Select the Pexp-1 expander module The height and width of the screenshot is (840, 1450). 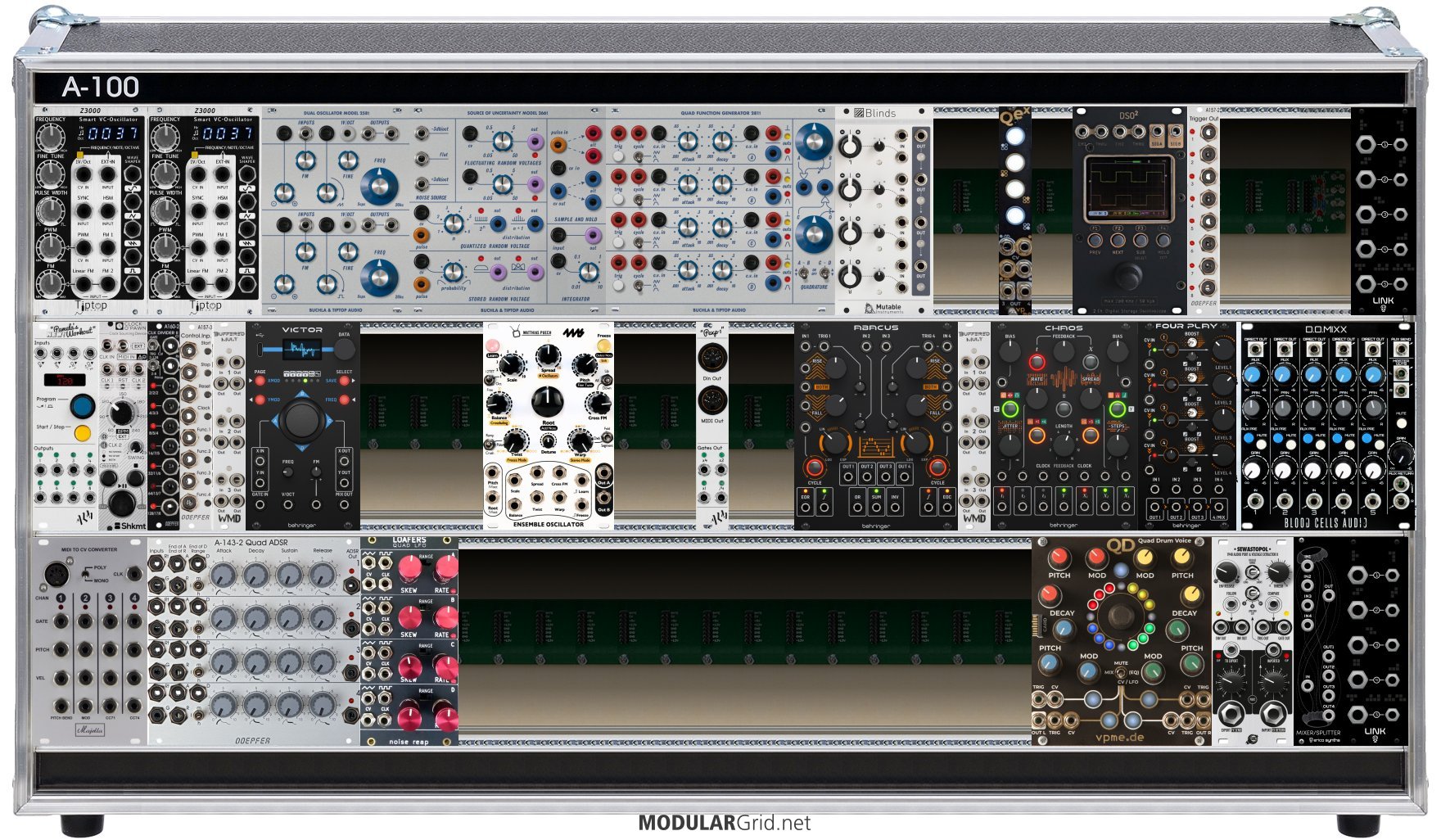click(712, 426)
